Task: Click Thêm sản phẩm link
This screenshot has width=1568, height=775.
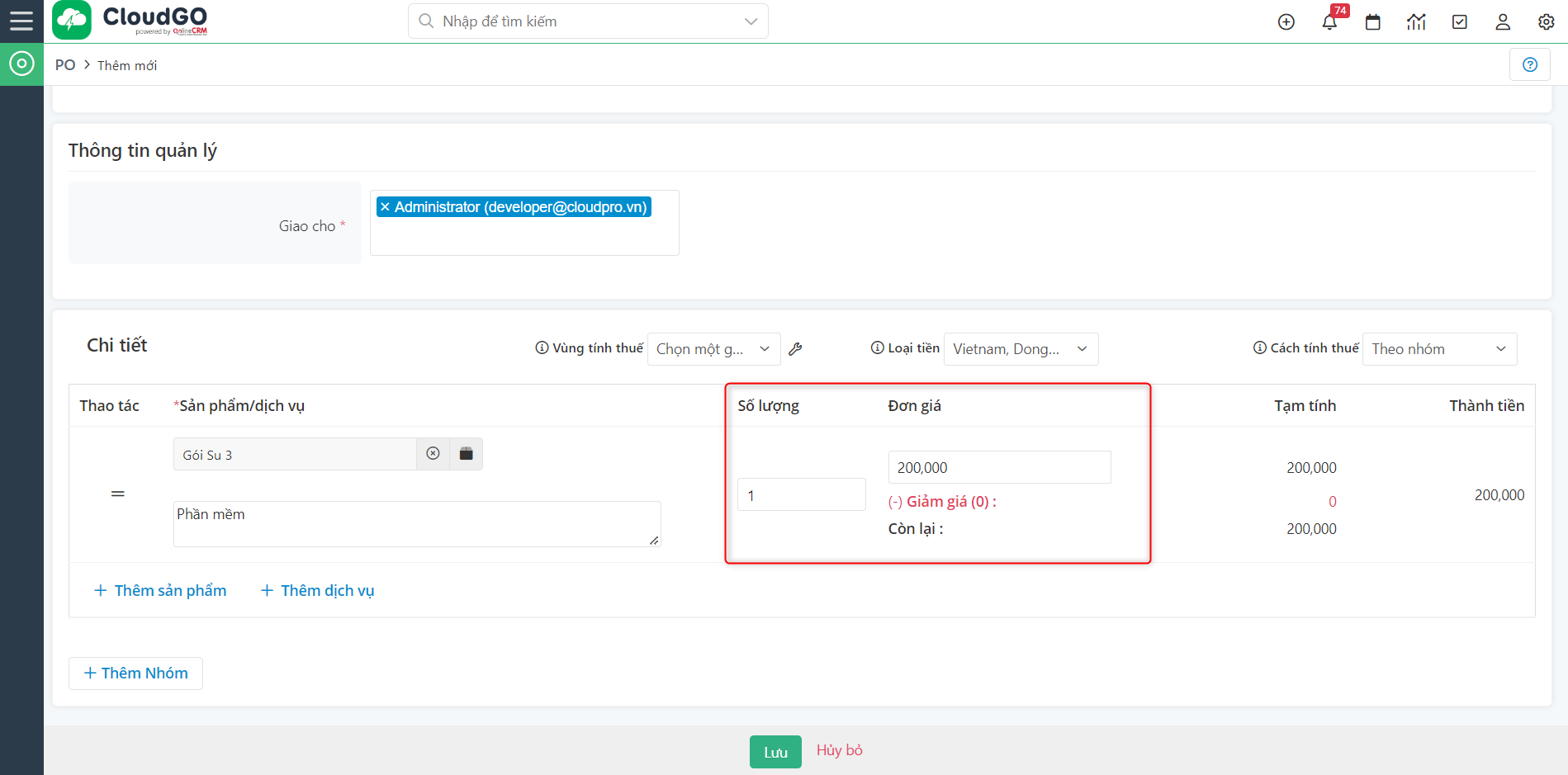Action: tap(160, 590)
